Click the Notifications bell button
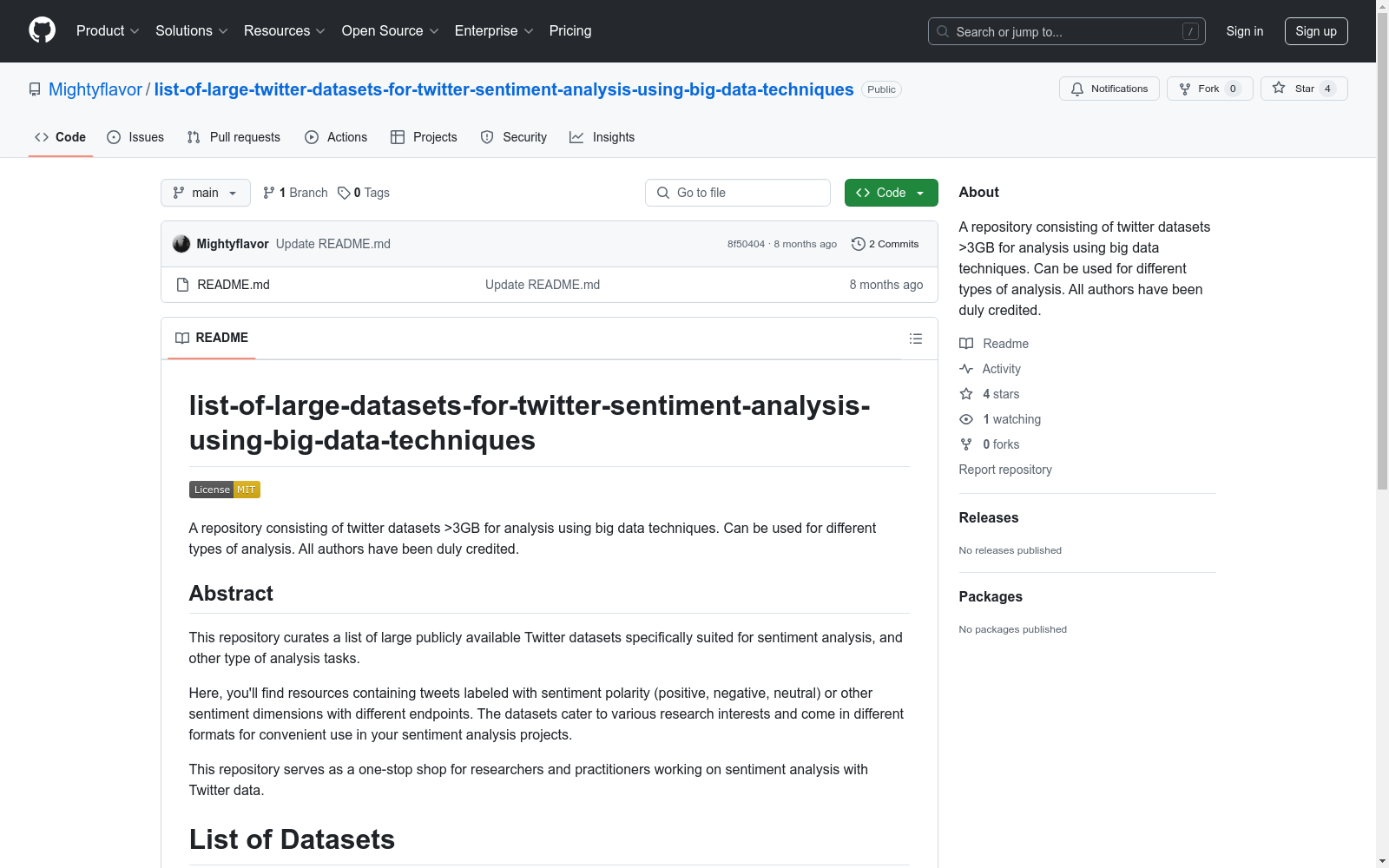The height and width of the screenshot is (868, 1389). pos(1109,89)
